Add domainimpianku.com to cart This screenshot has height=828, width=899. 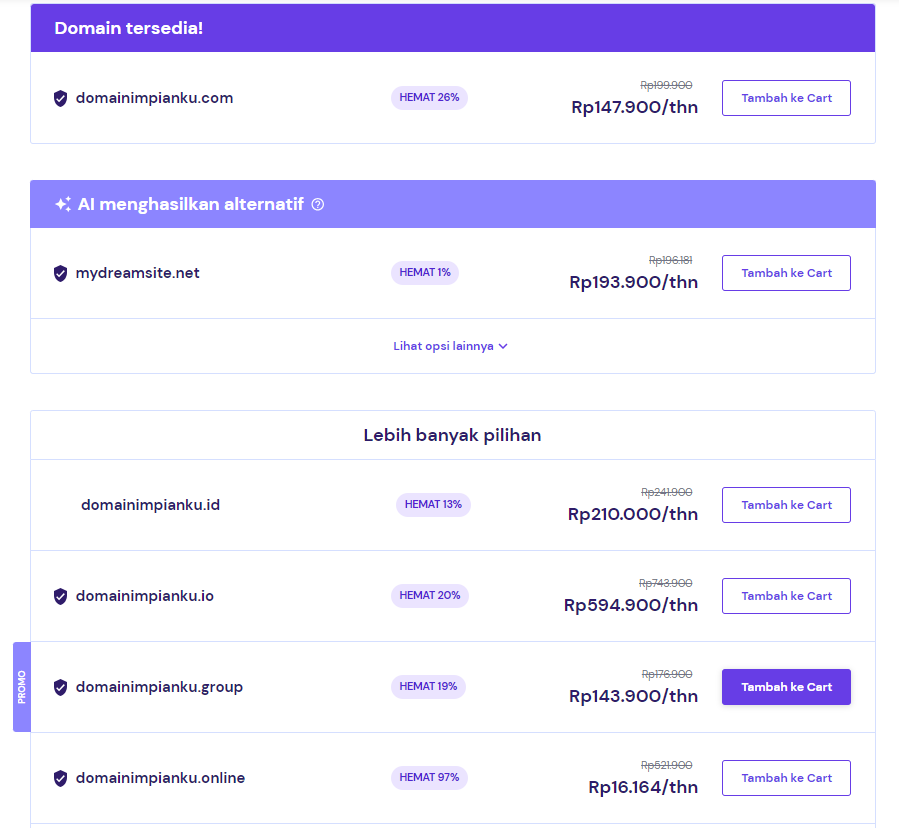click(x=786, y=97)
